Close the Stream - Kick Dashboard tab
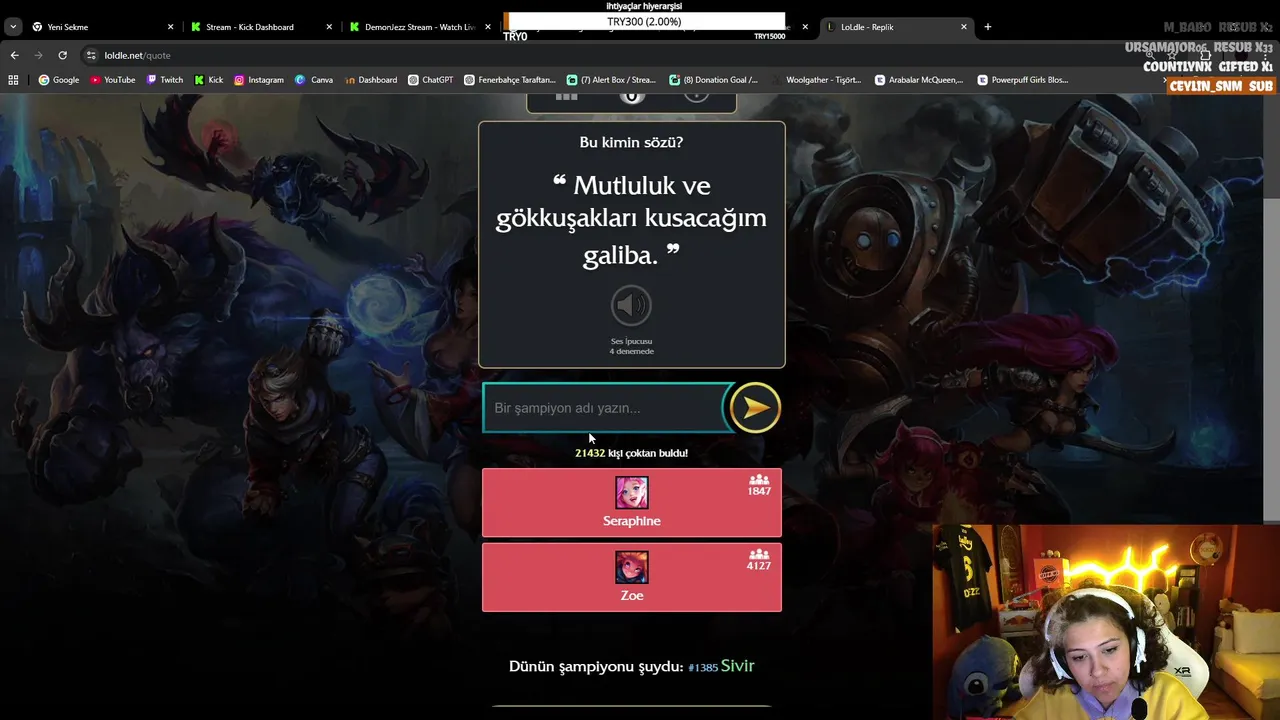Image resolution: width=1280 pixels, height=720 pixels. click(x=329, y=27)
